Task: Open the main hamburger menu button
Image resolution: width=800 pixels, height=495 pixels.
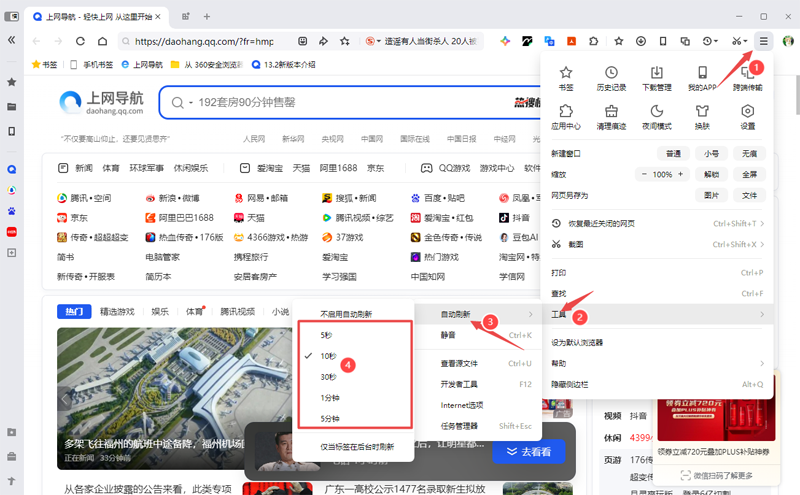Action: 763,41
